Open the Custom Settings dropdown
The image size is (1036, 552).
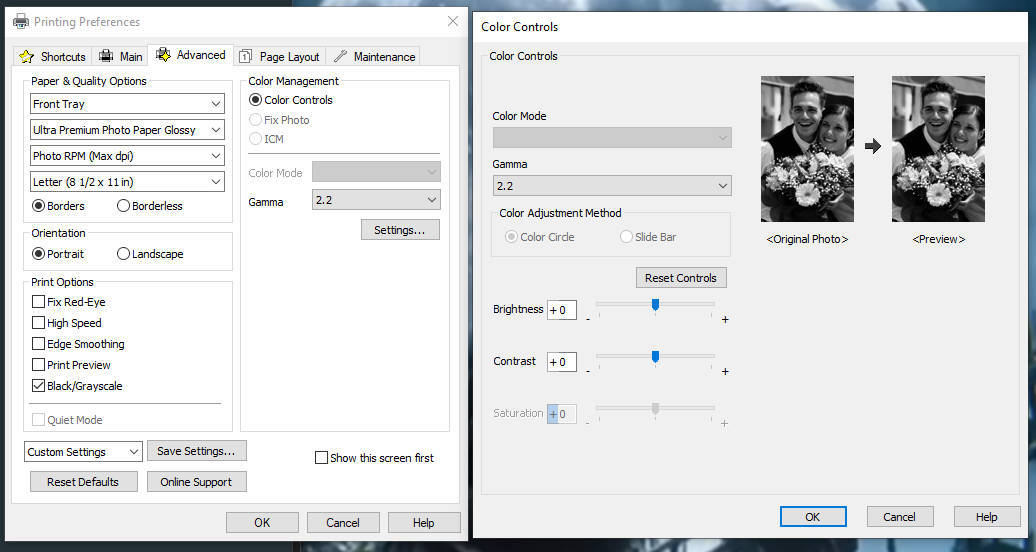pyautogui.click(x=83, y=452)
